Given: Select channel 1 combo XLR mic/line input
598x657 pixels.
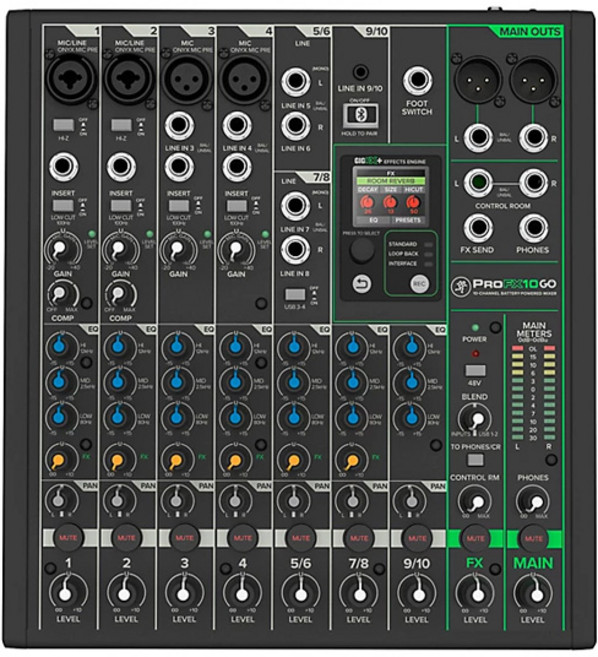Looking at the screenshot, I should pyautogui.click(x=70, y=78).
